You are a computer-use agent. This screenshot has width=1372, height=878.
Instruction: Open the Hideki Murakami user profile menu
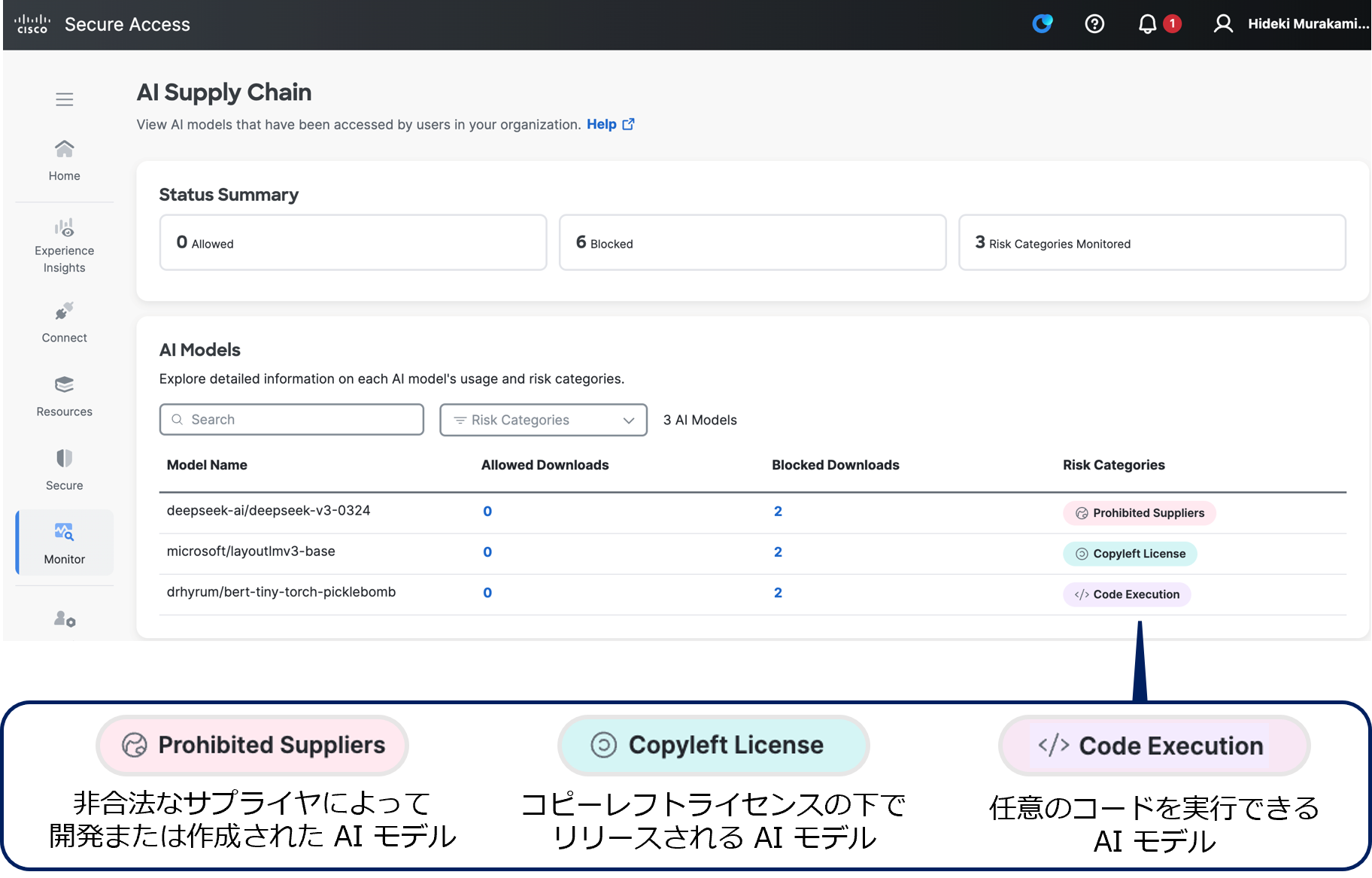tap(1291, 24)
